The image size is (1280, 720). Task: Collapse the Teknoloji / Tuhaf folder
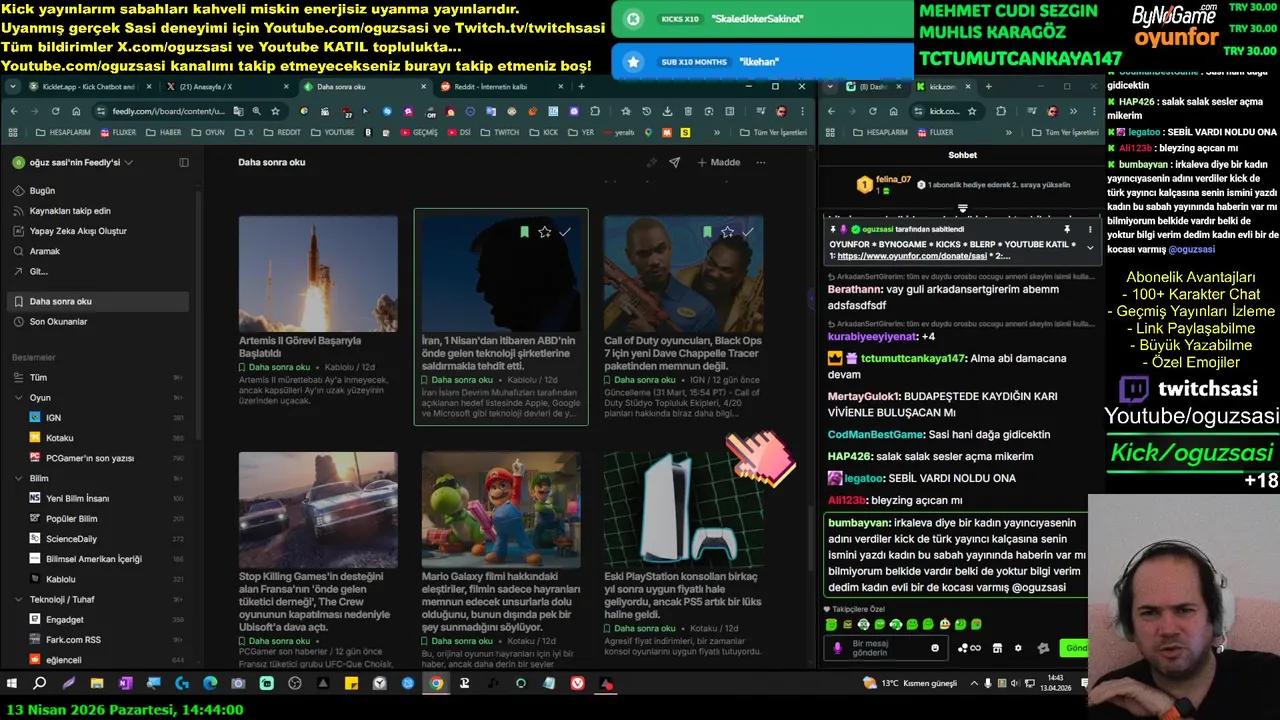19,599
